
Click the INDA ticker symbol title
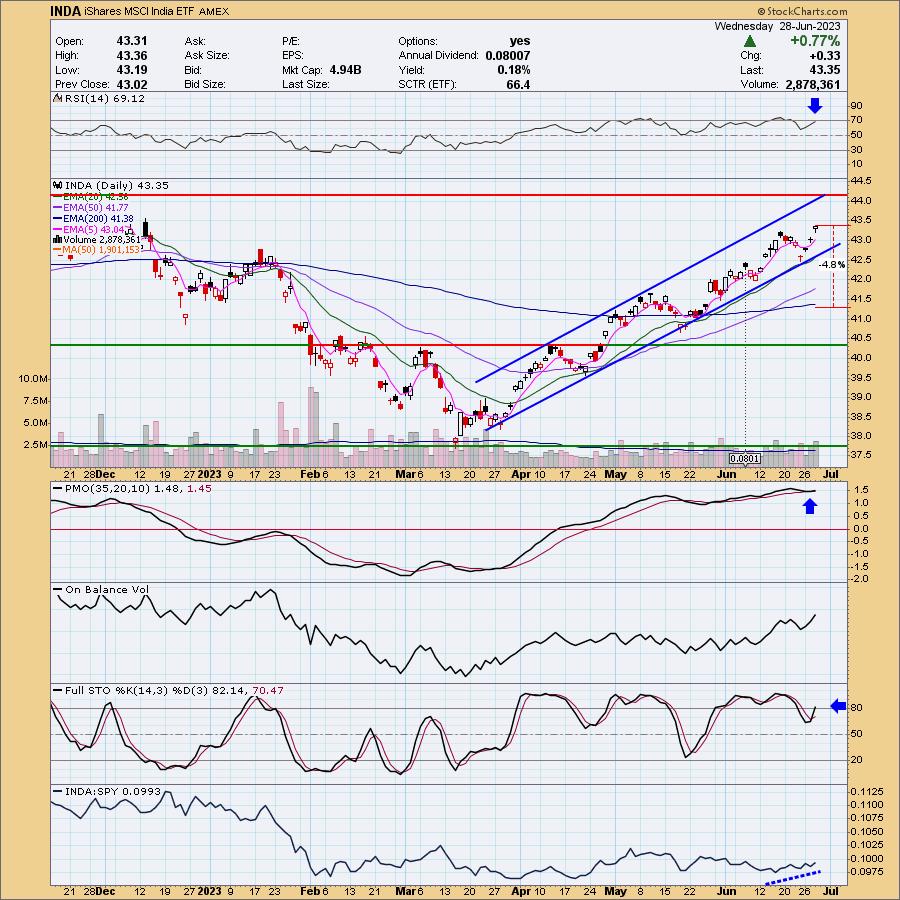click(x=65, y=11)
